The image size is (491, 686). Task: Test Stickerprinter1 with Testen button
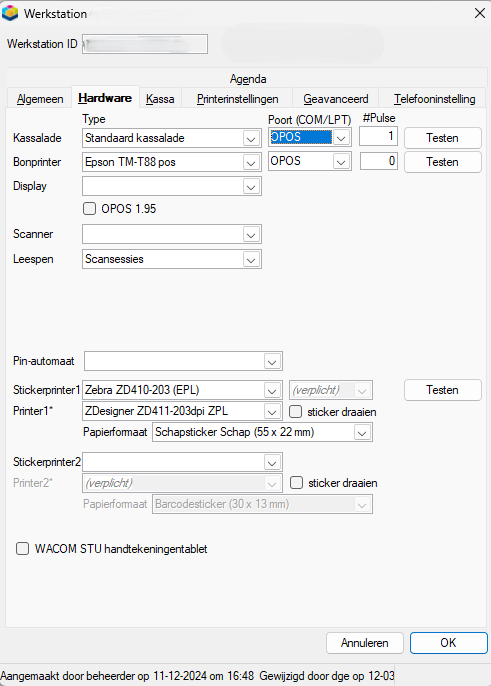(442, 390)
